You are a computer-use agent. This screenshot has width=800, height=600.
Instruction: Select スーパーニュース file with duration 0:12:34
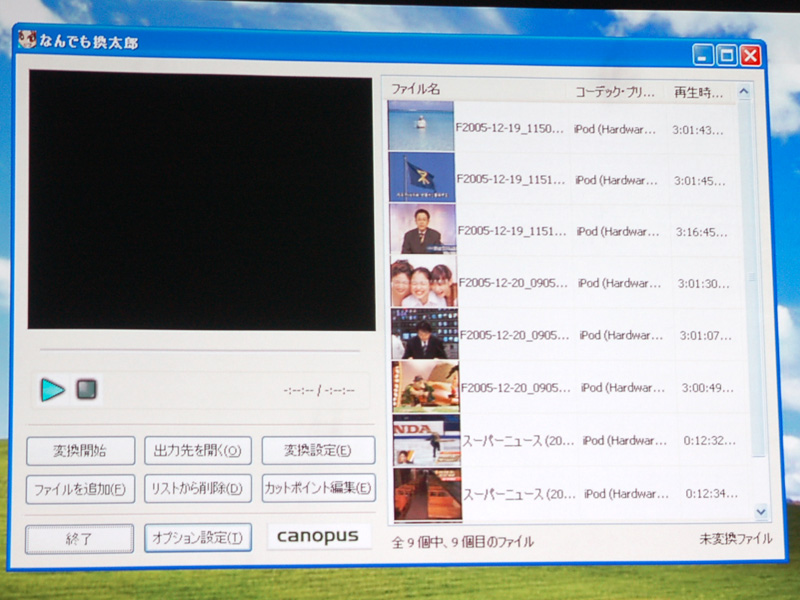519,494
